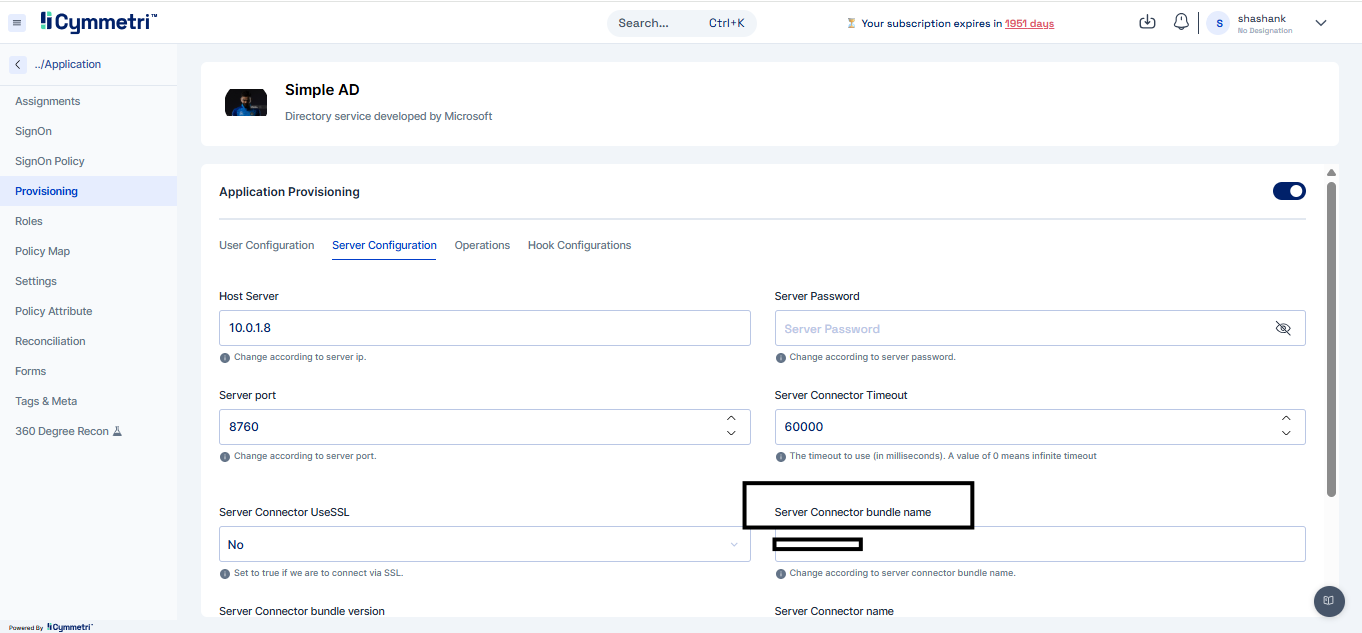1362x633 pixels.
Task: Decrease the Server port value
Action: coord(731,433)
